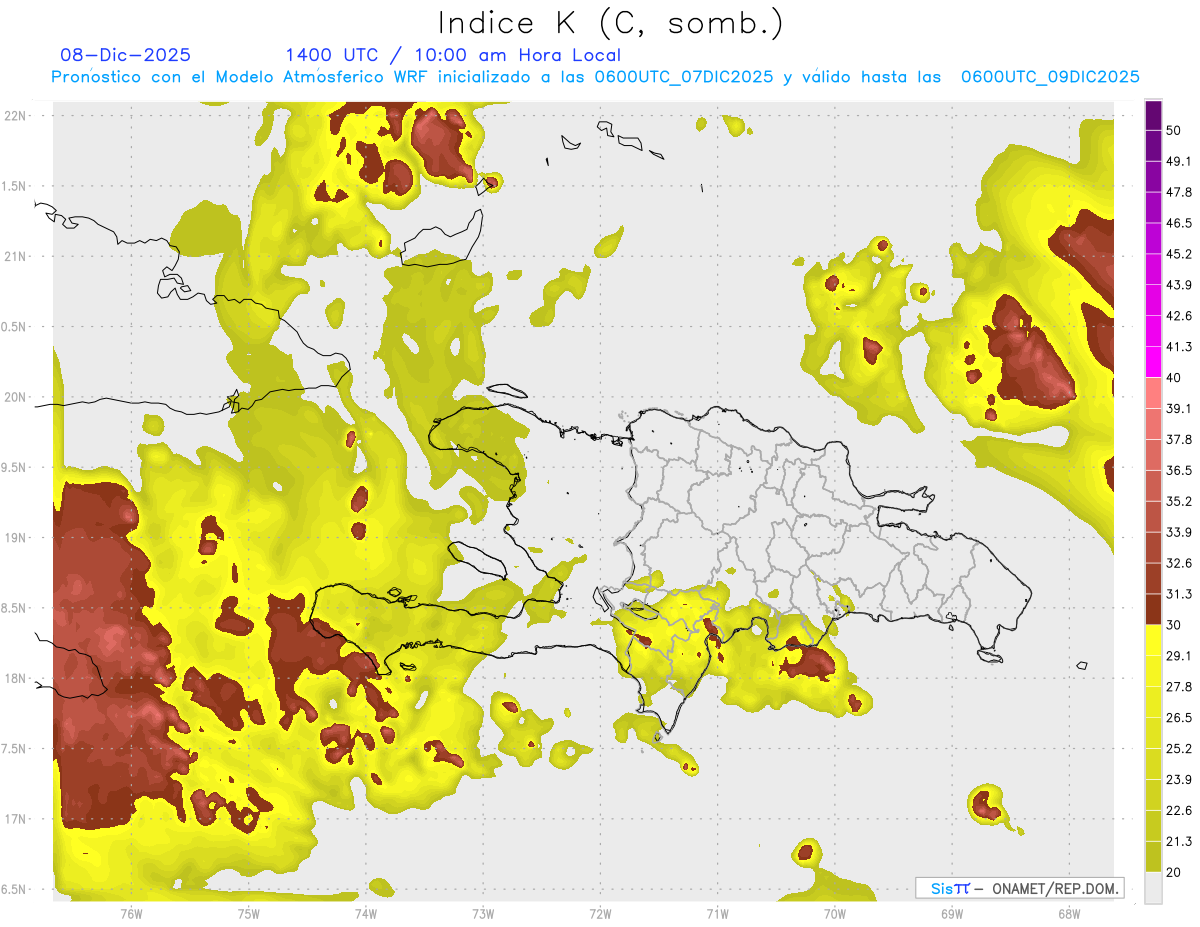Click the legend value '49.1'
Viewport: 1200px width, 927px height.
(1179, 161)
